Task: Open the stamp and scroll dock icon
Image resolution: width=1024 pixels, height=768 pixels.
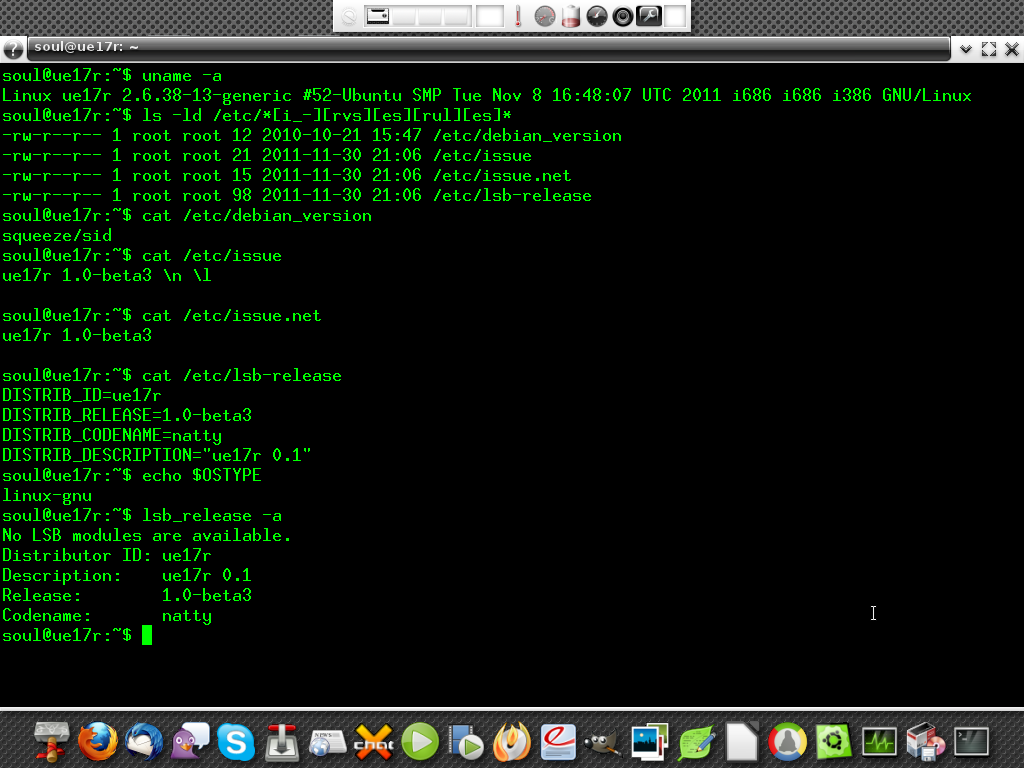Action: pos(52,742)
